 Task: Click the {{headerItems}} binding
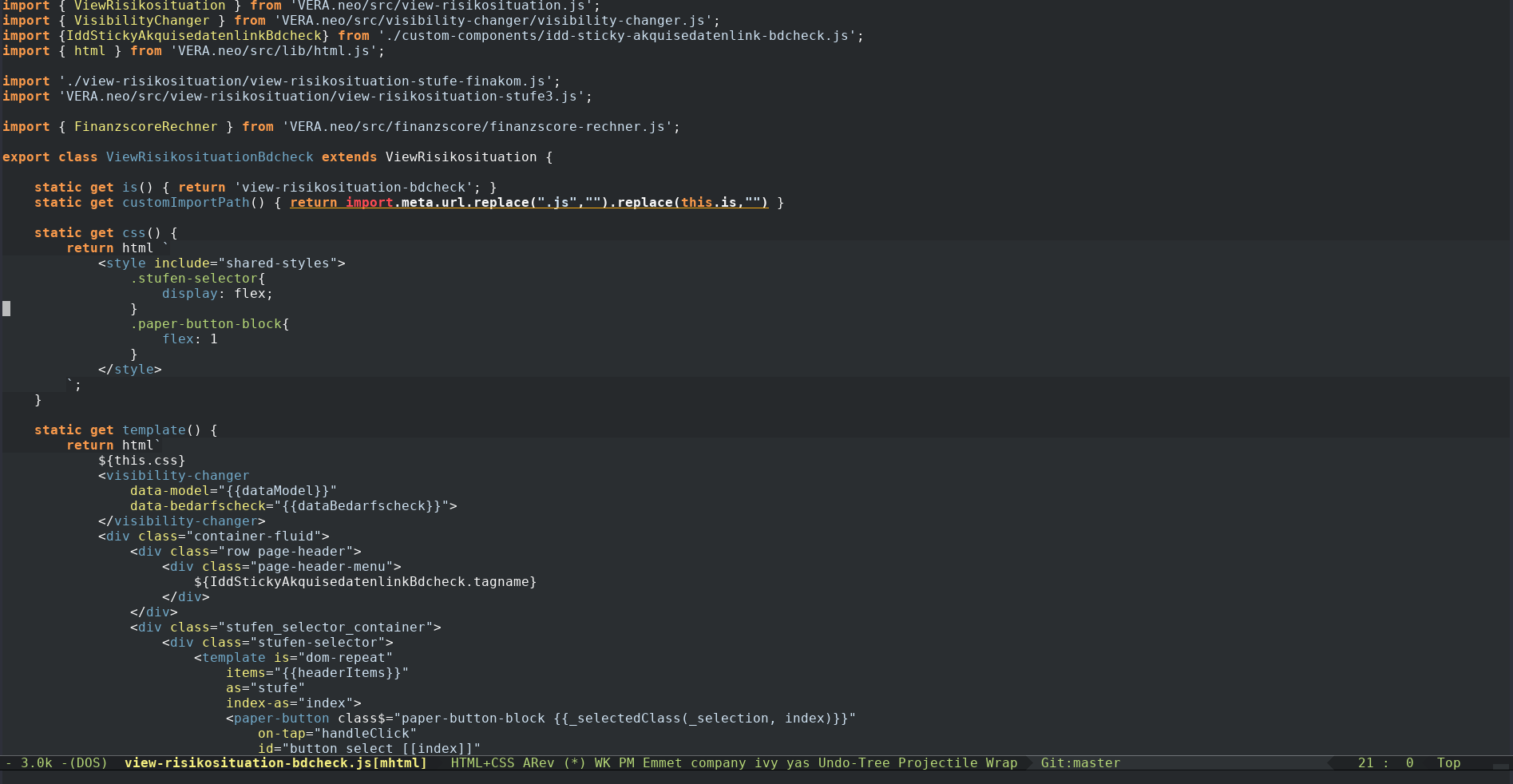(341, 673)
